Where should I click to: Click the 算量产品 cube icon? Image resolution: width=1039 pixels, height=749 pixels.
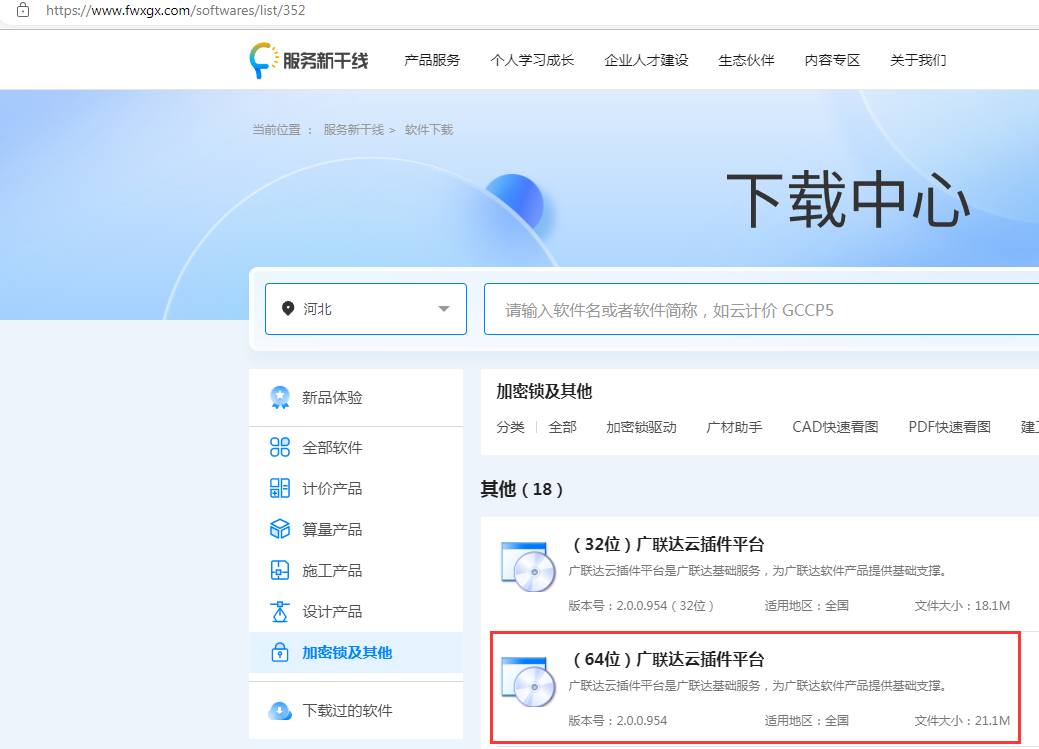pyautogui.click(x=280, y=530)
